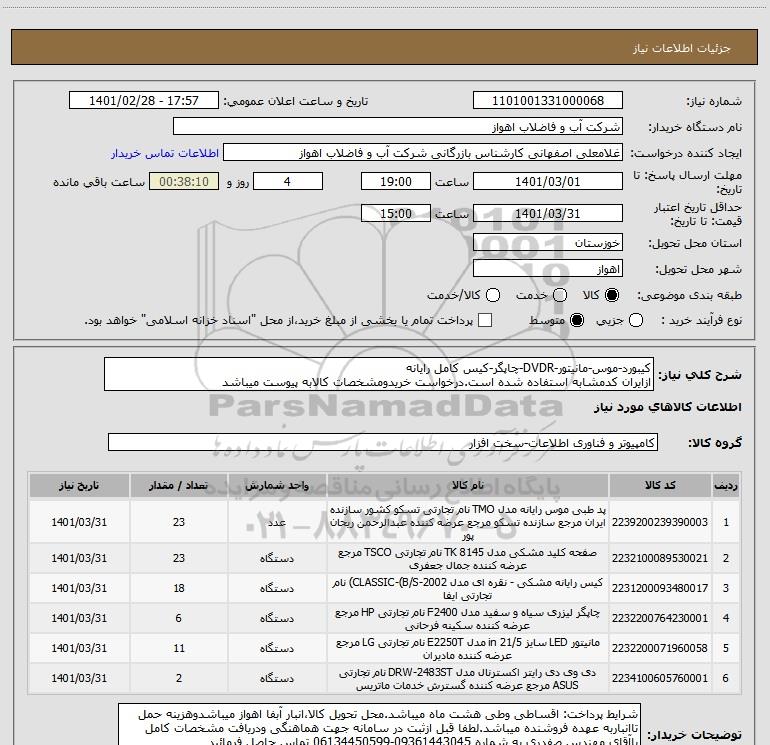The image size is (770, 745).
Task: Click the buyer name field شرکت آب و فاضلاب اهواز
Action: click(x=398, y=127)
